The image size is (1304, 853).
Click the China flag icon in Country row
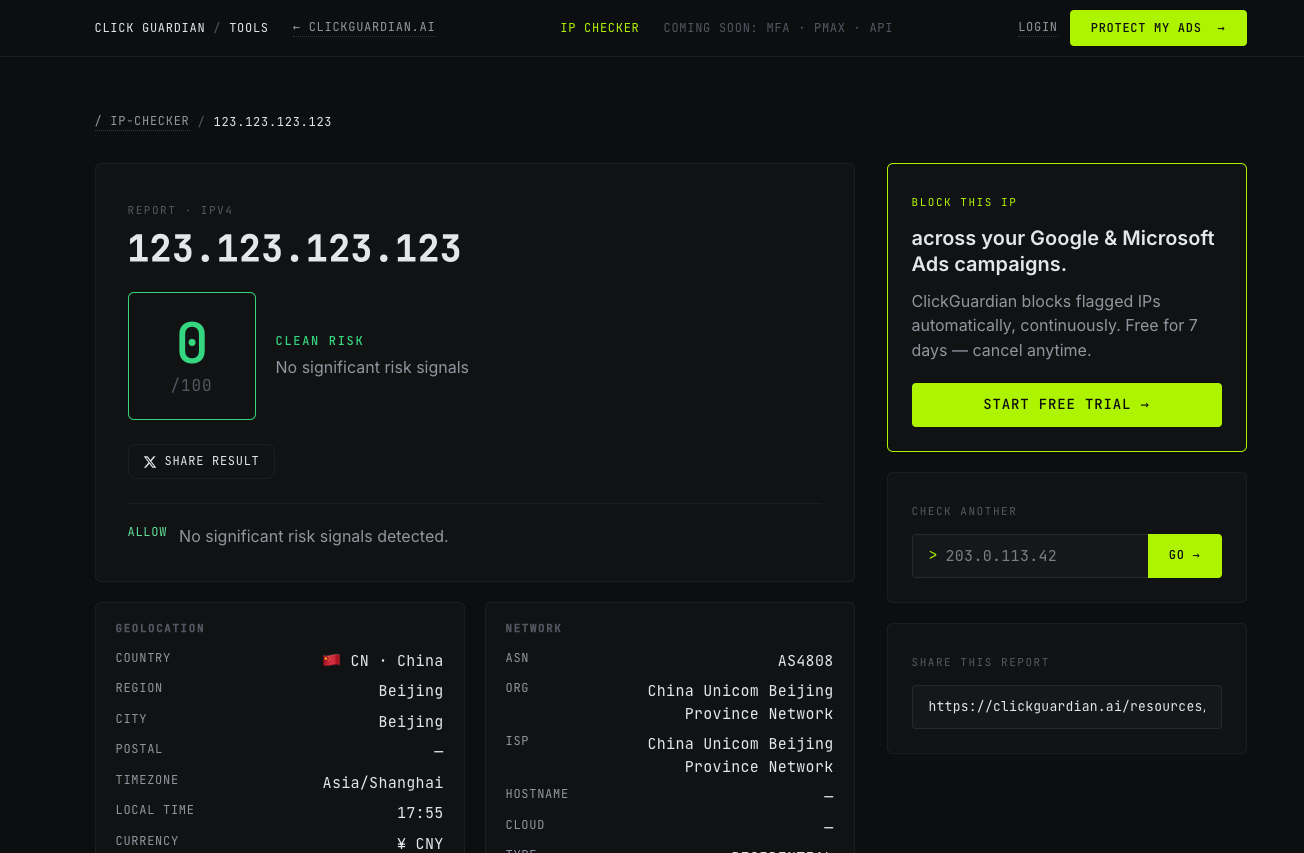pos(332,660)
